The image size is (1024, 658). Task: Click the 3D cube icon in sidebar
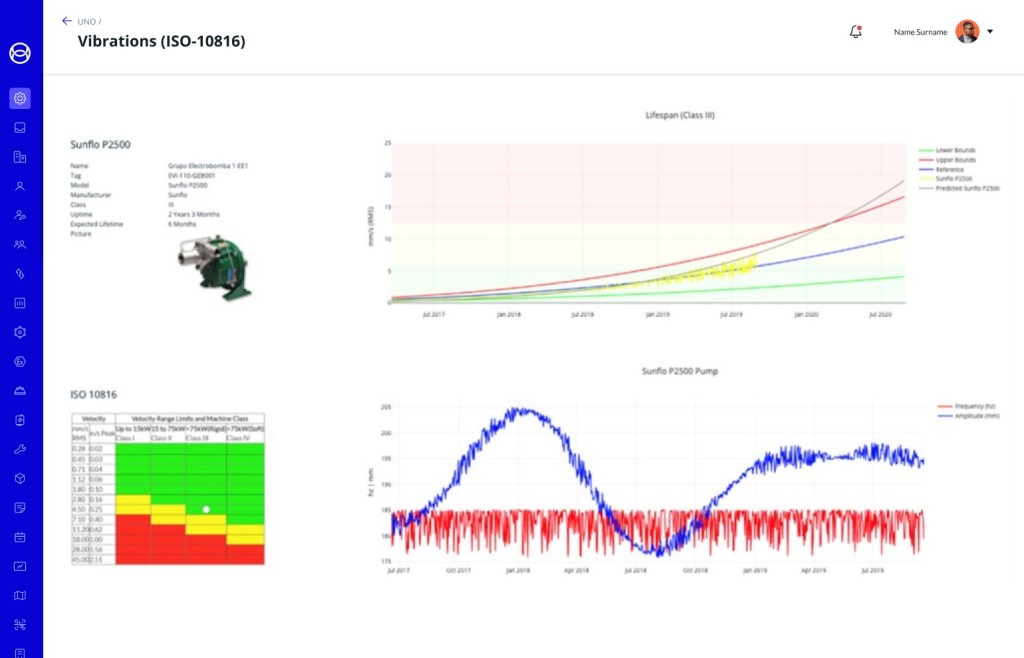click(20, 478)
